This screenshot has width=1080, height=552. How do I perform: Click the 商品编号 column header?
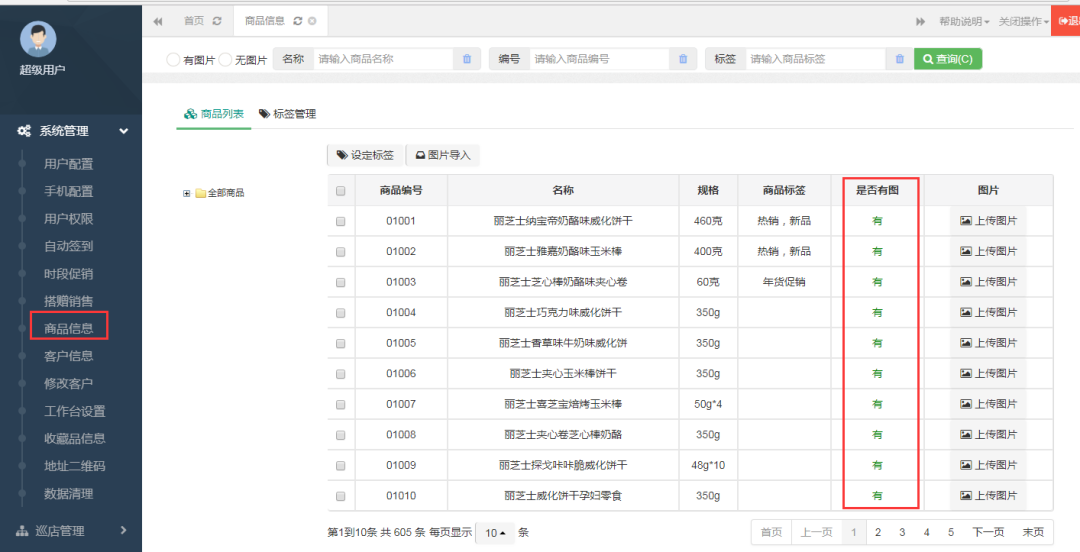tap(401, 190)
